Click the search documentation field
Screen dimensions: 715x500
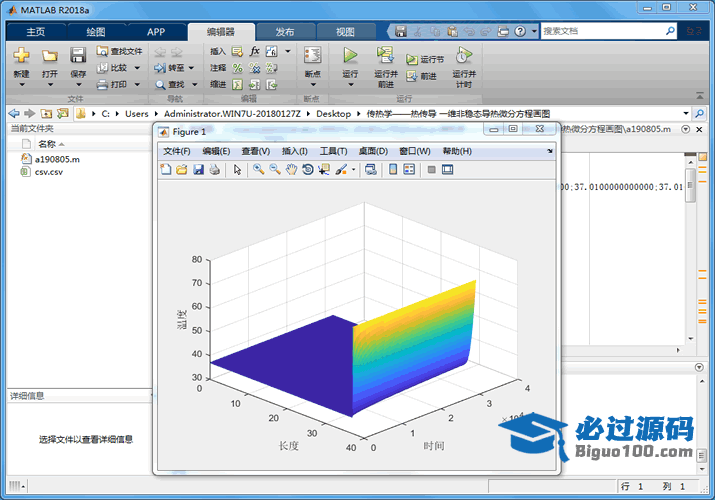tap(603, 31)
